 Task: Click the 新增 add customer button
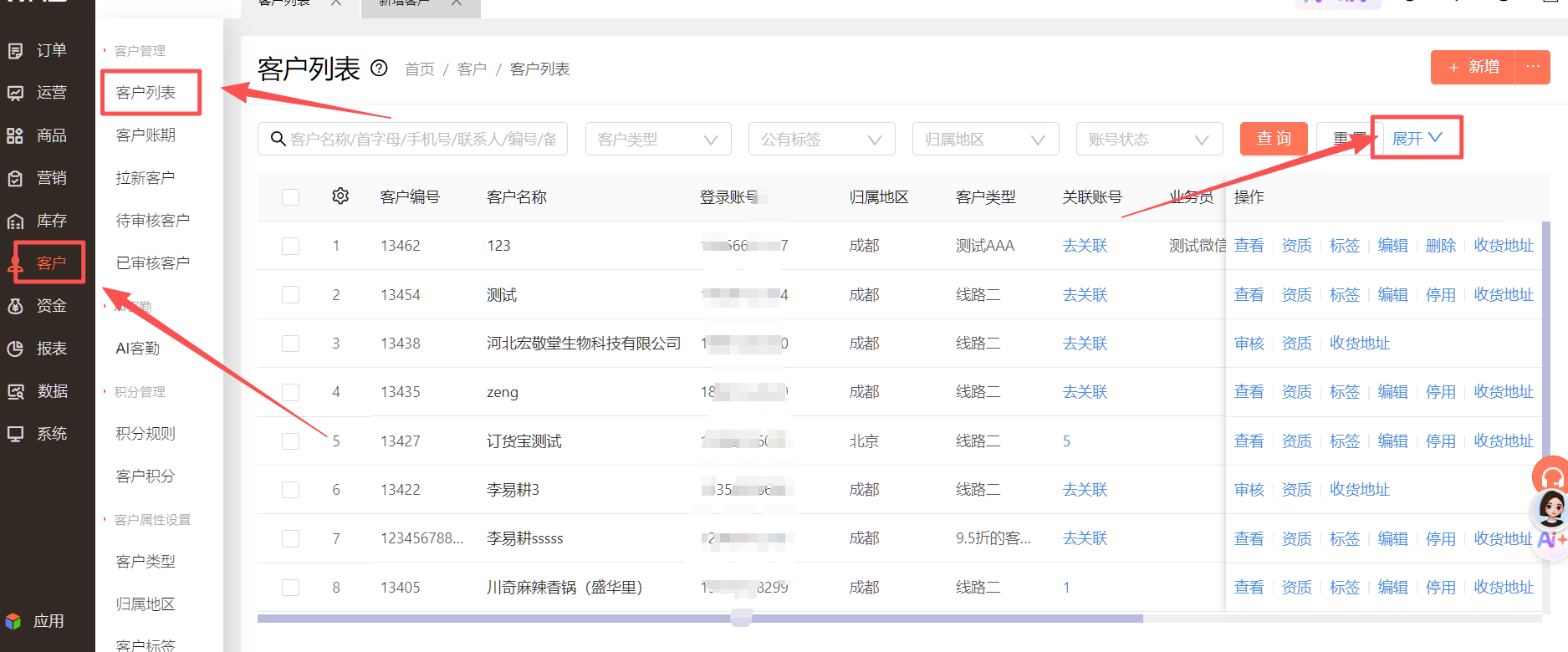1474,67
